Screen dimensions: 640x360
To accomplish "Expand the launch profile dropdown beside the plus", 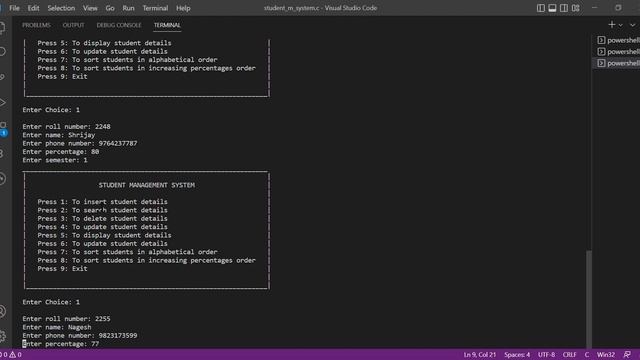I will [620, 25].
